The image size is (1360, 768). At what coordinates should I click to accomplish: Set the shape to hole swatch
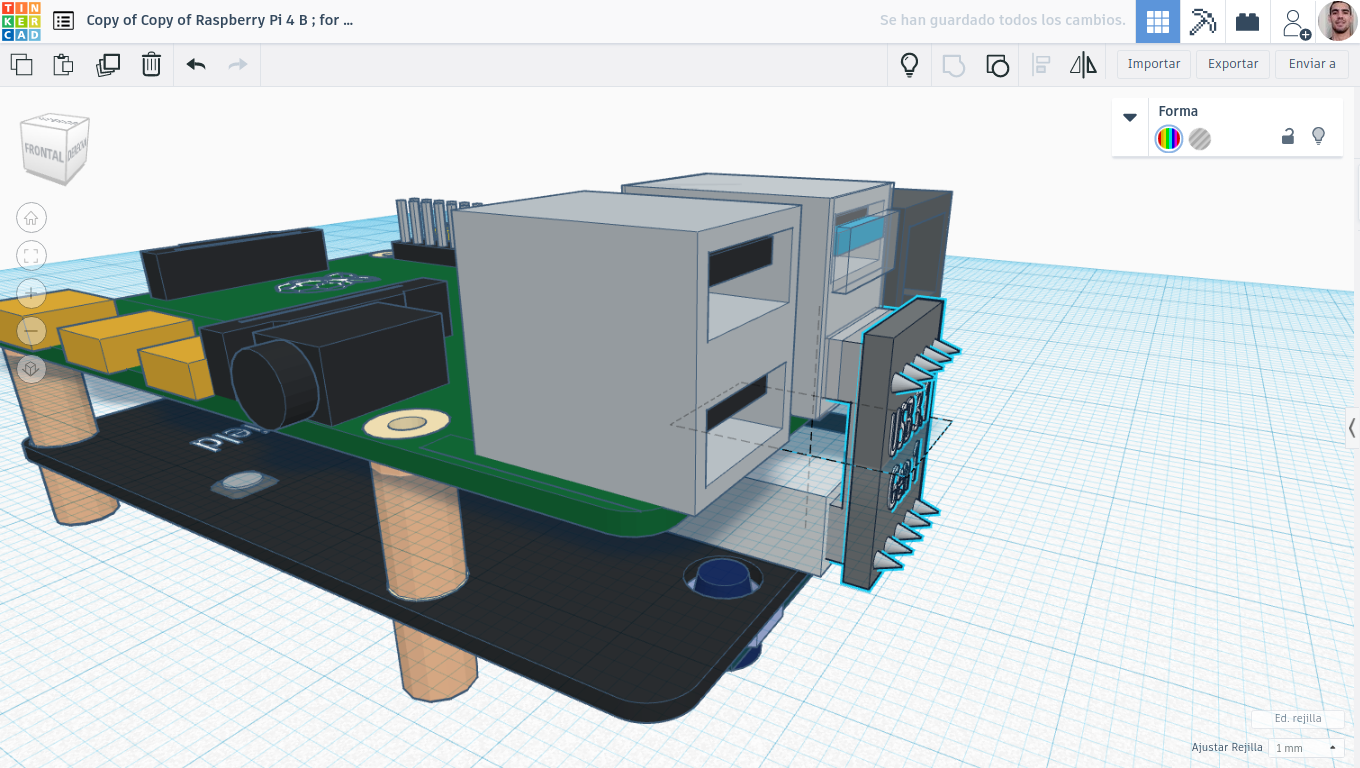tap(1200, 139)
